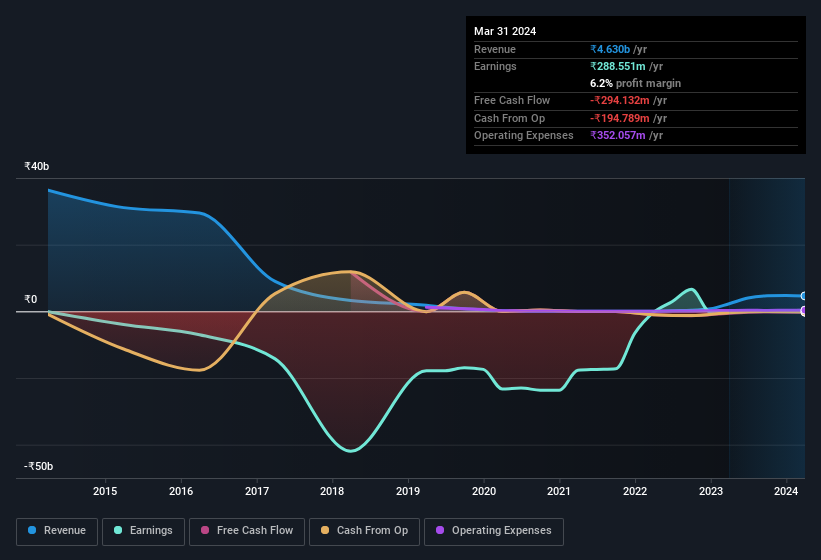Click the pink Free Cash Flow legend dot
The height and width of the screenshot is (560, 821).
coord(205,530)
